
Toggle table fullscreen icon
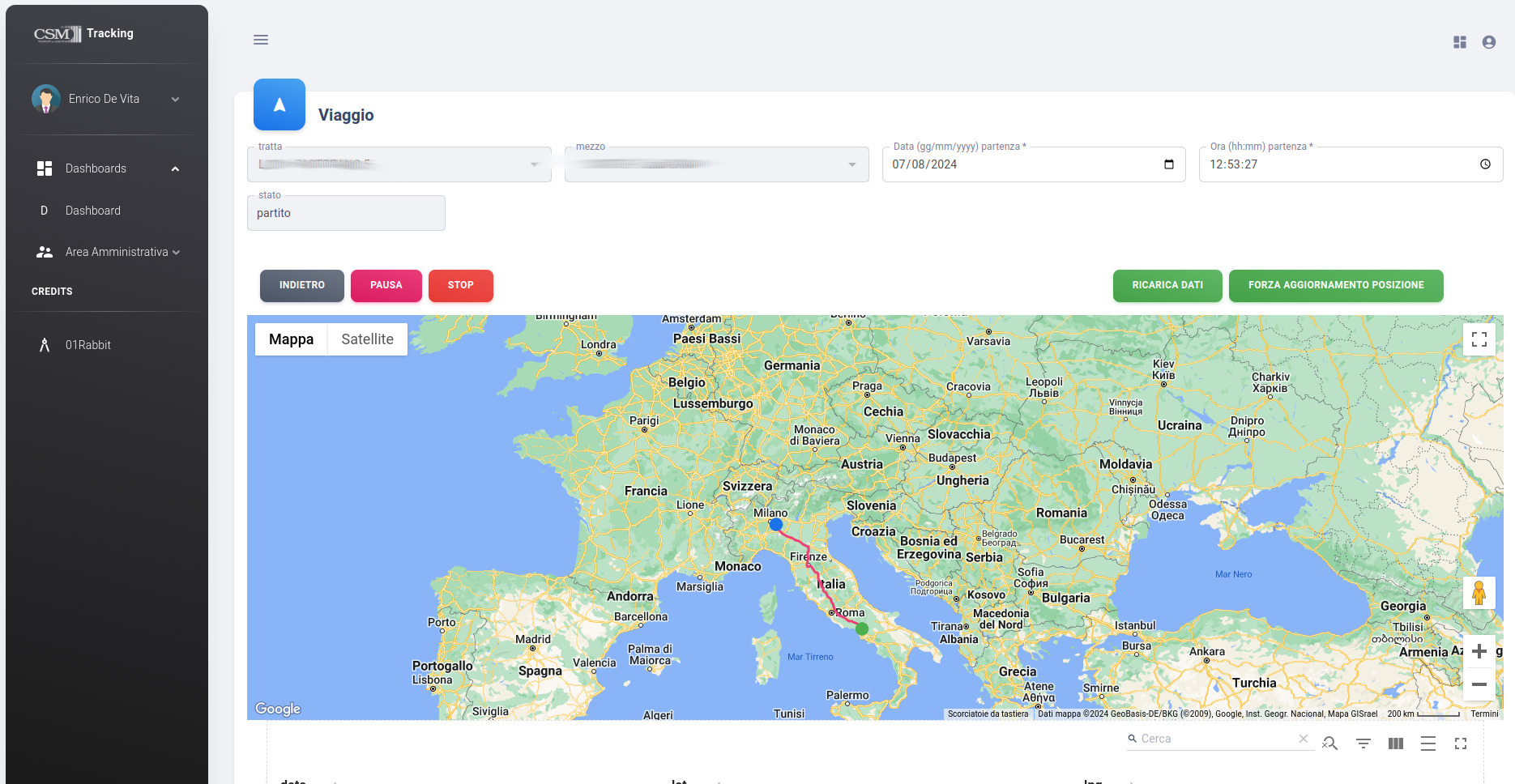1461,744
